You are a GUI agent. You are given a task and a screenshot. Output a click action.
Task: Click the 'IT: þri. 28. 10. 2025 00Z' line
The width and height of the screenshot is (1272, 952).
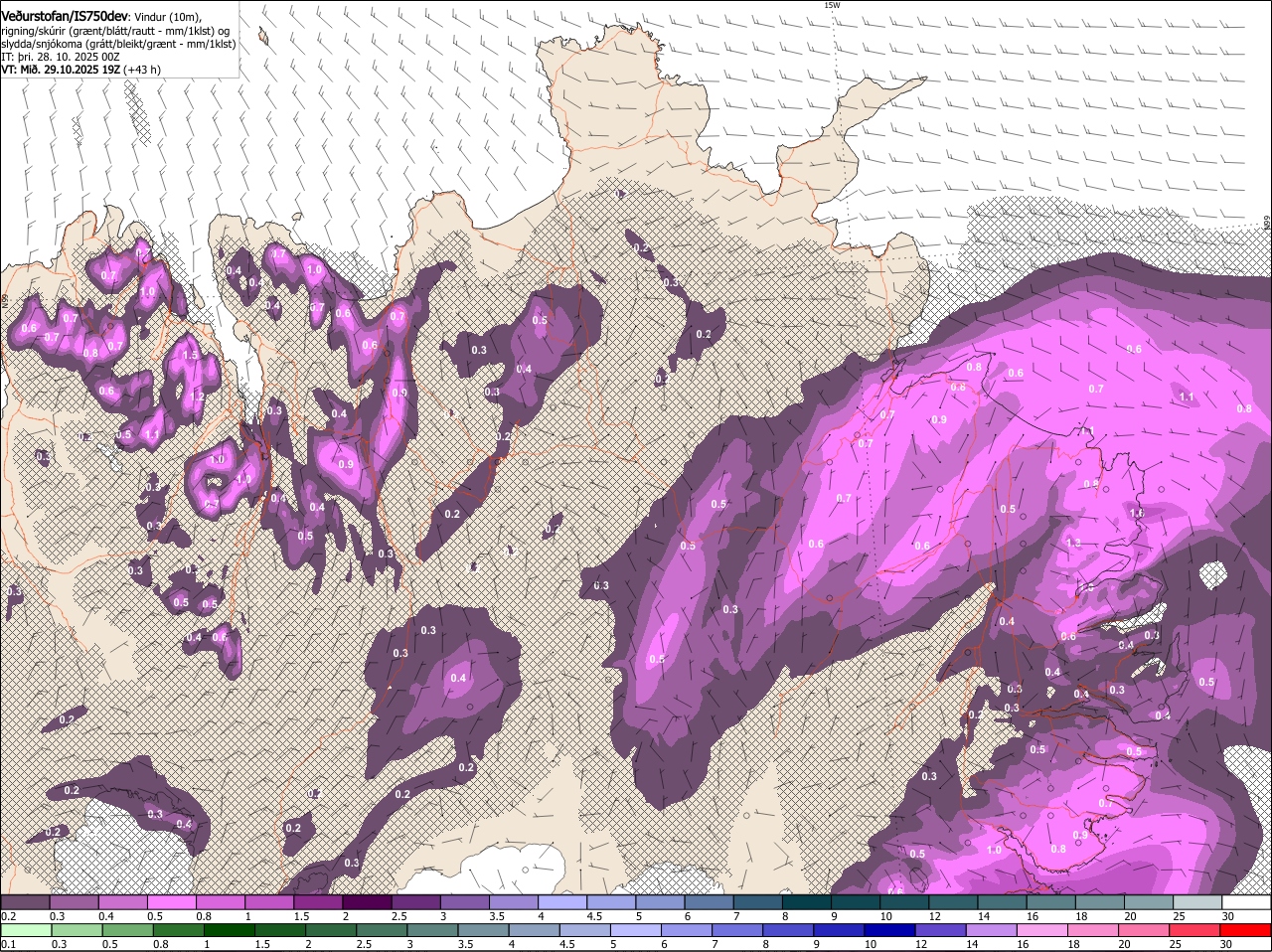61,57
